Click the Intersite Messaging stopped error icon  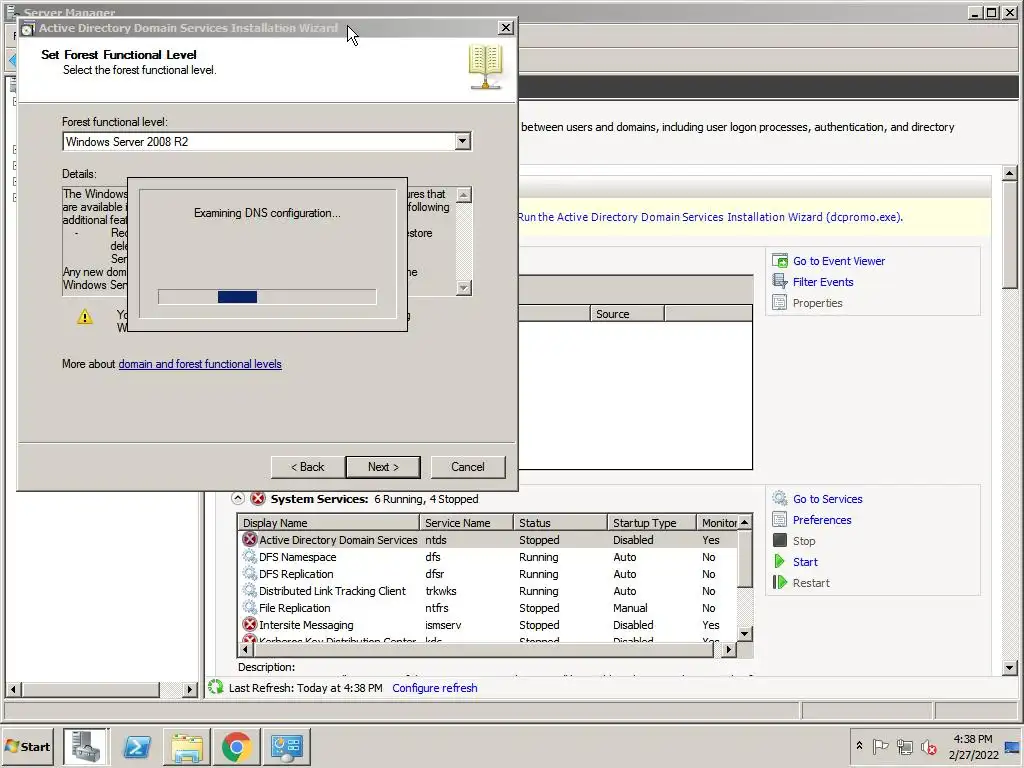(x=249, y=624)
